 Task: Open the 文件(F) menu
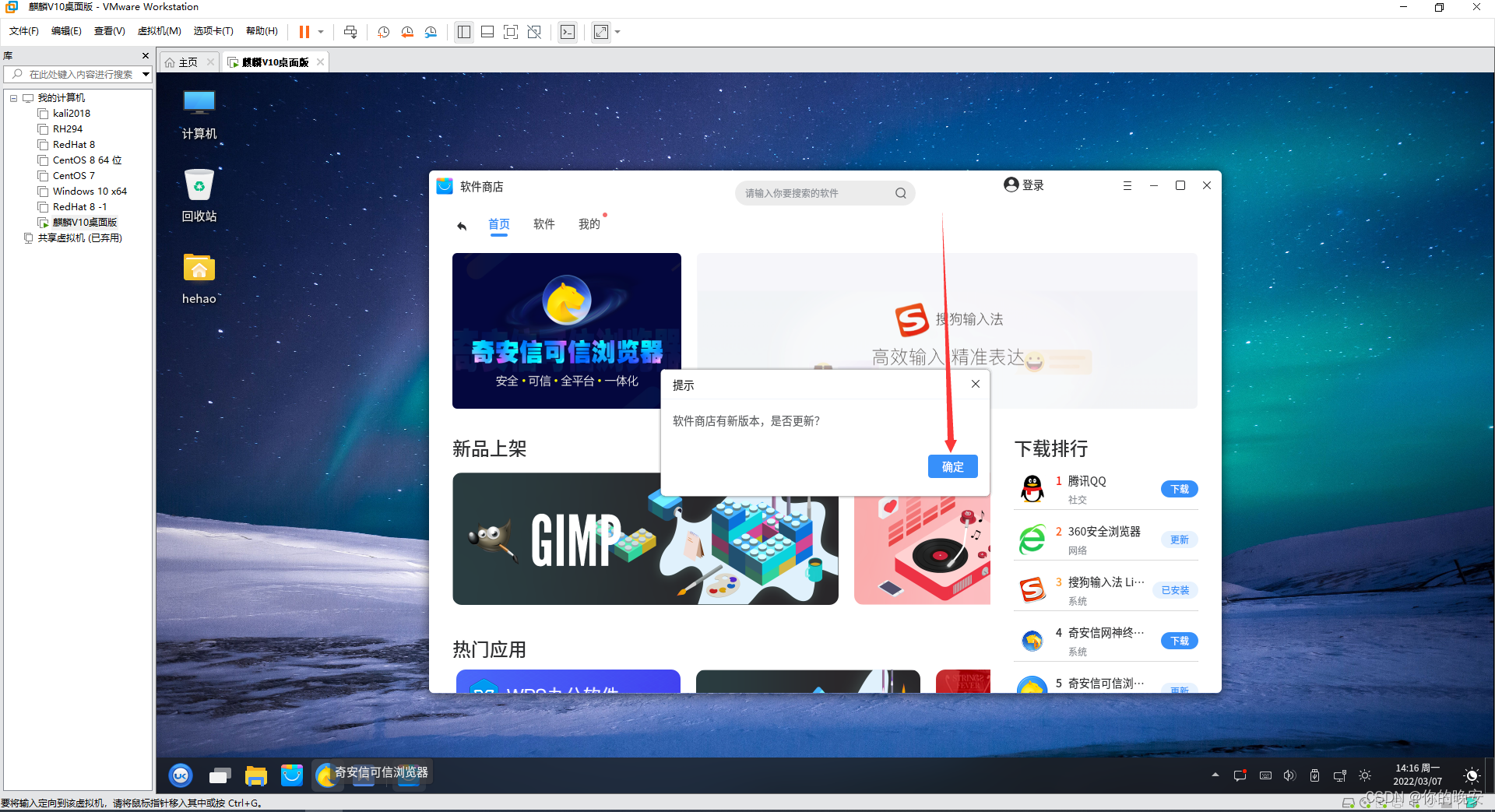23,31
